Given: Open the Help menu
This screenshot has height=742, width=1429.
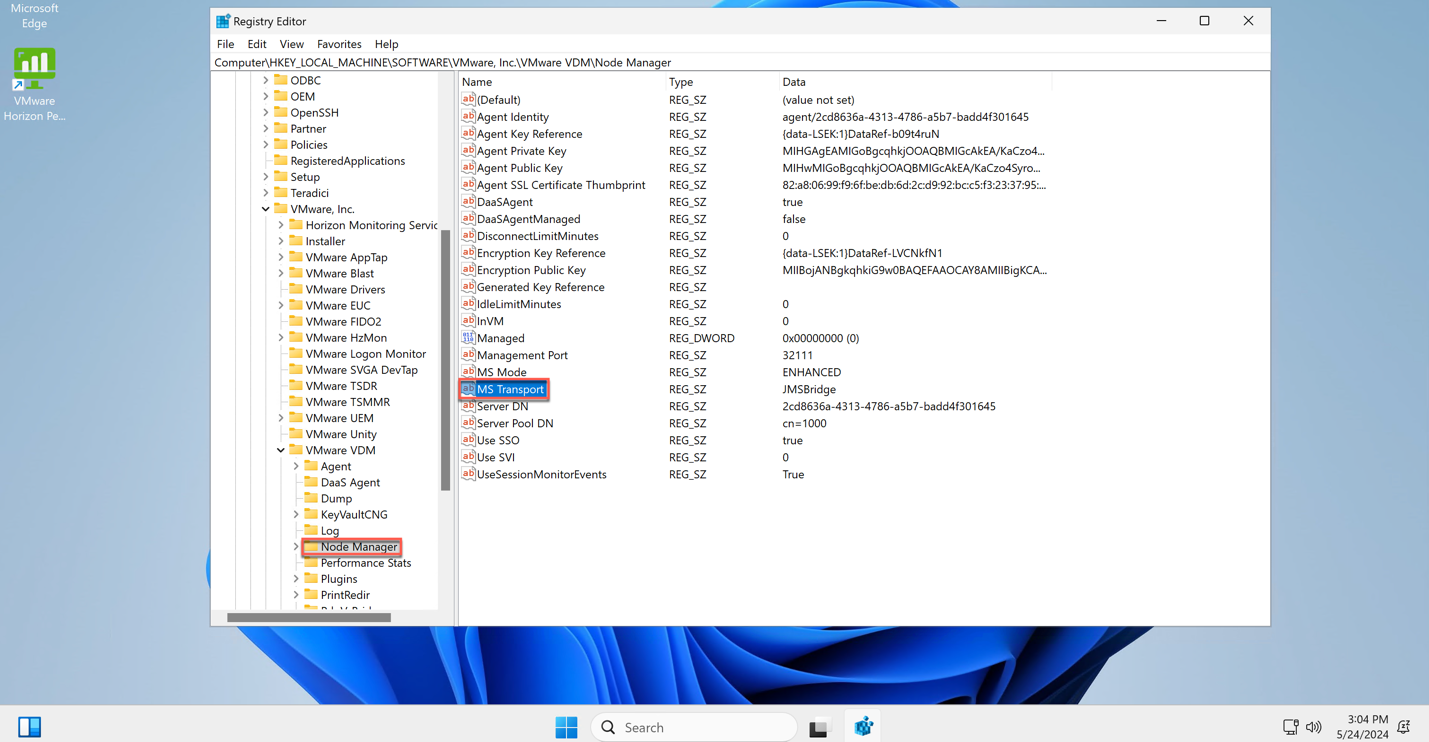Looking at the screenshot, I should tap(386, 44).
